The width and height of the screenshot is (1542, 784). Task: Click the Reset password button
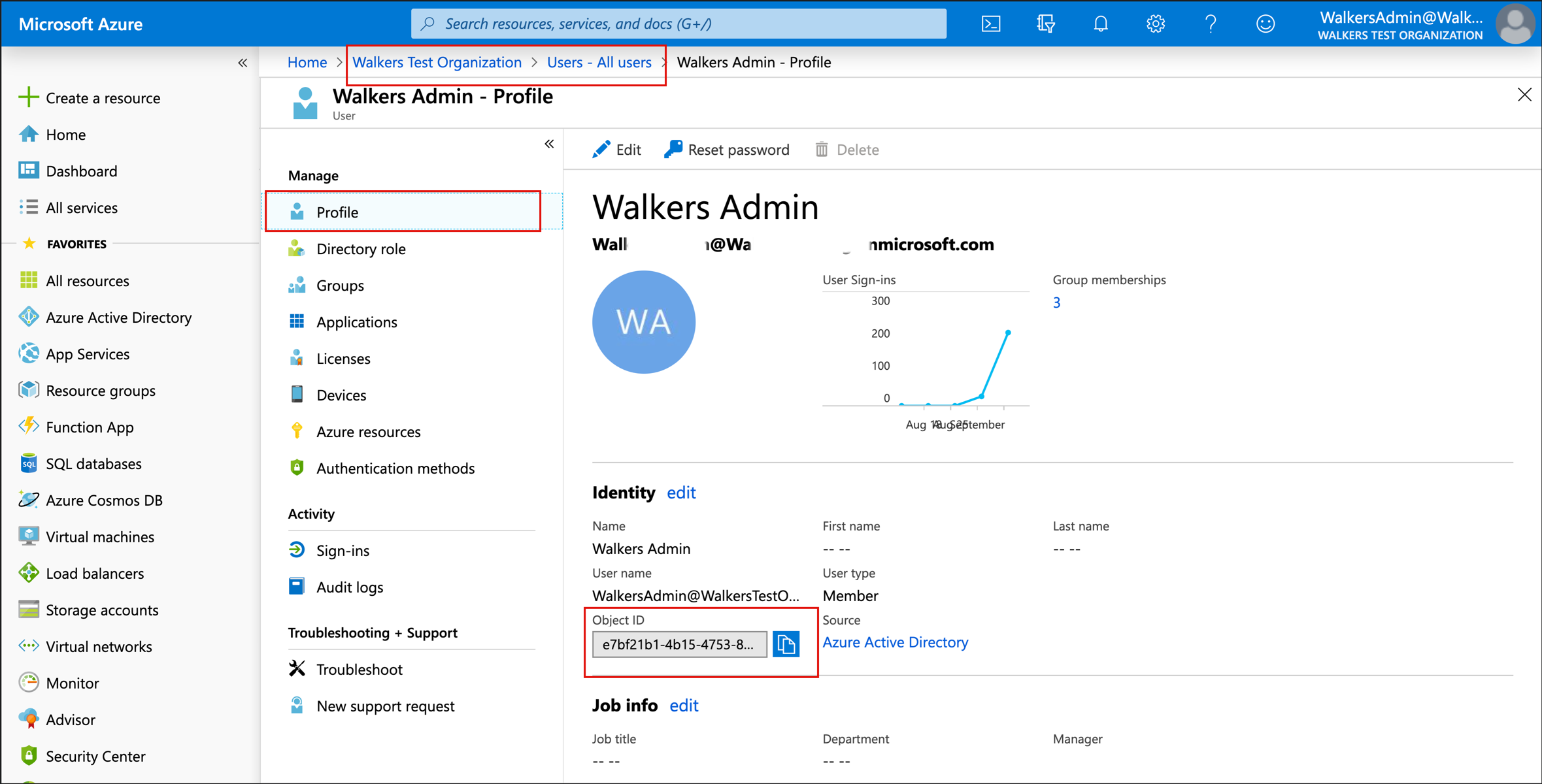[726, 149]
